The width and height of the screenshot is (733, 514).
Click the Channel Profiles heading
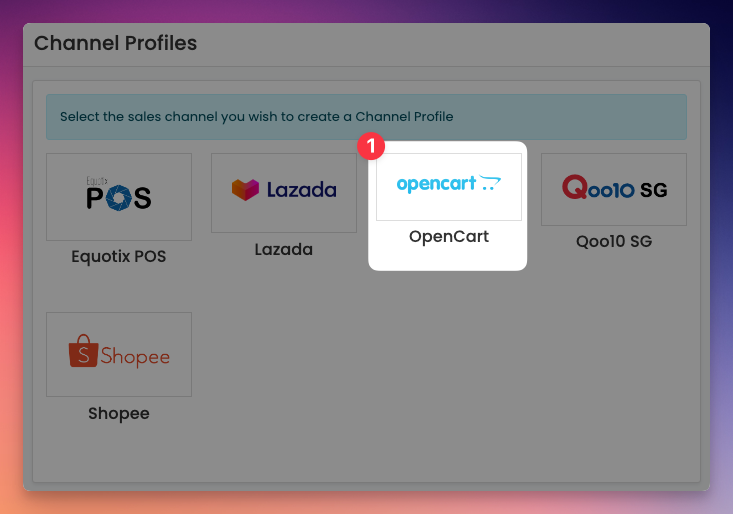pyautogui.click(x=115, y=43)
